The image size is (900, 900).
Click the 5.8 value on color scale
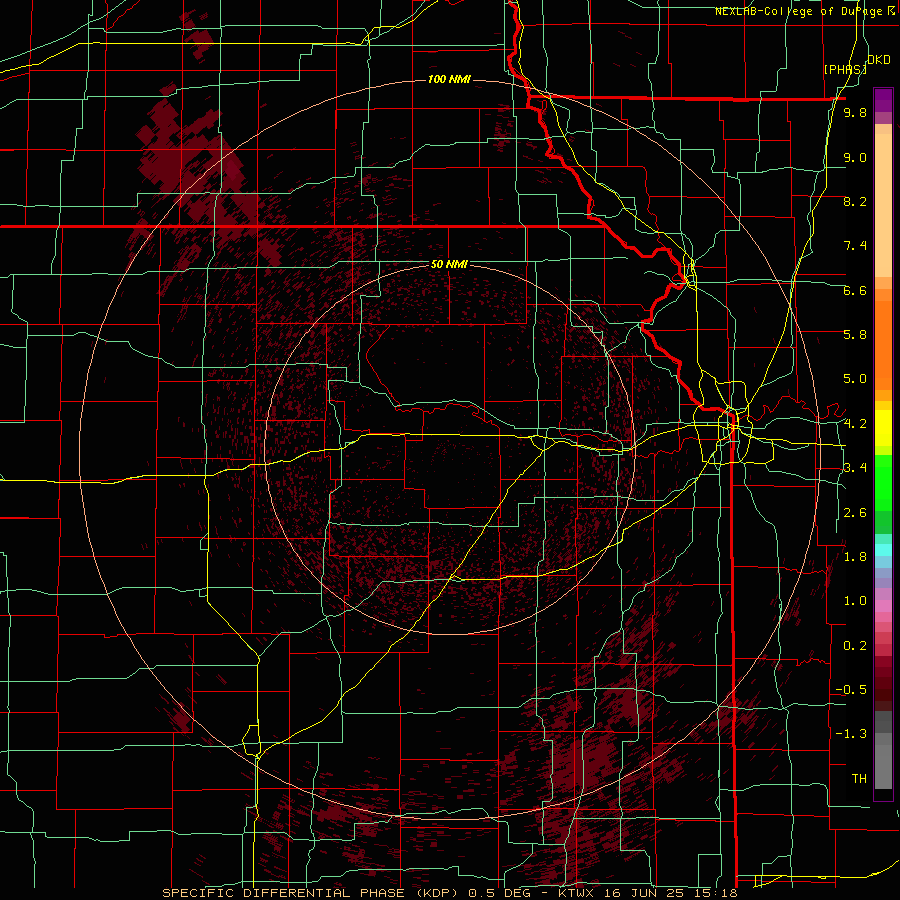855,334
